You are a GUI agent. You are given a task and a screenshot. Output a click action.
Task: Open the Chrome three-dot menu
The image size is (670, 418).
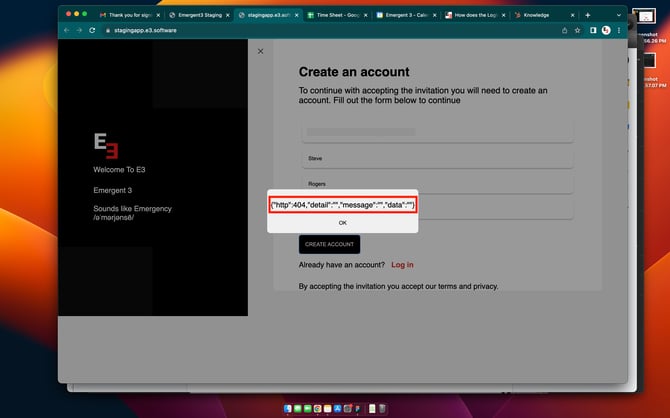pos(619,31)
